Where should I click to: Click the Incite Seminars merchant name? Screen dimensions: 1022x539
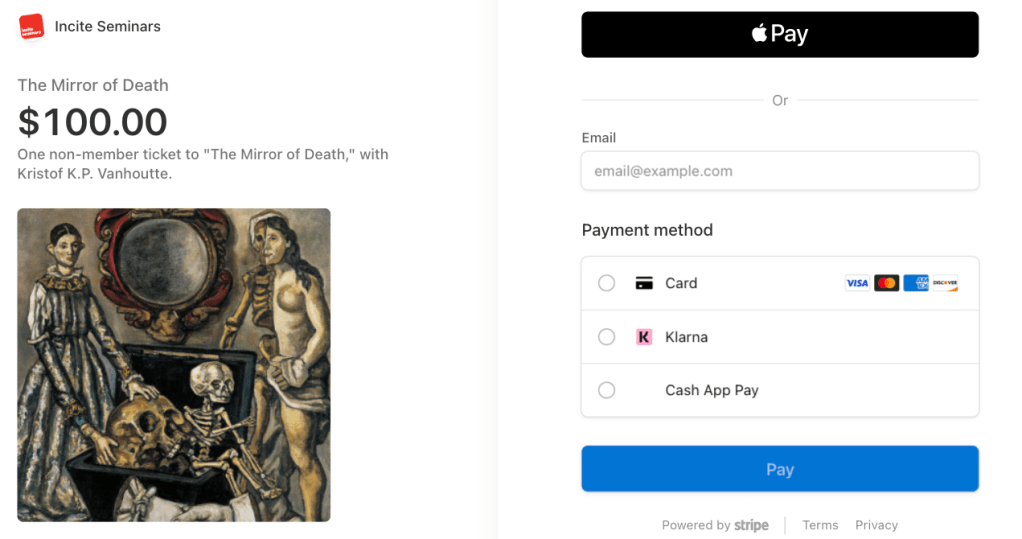[x=108, y=27]
